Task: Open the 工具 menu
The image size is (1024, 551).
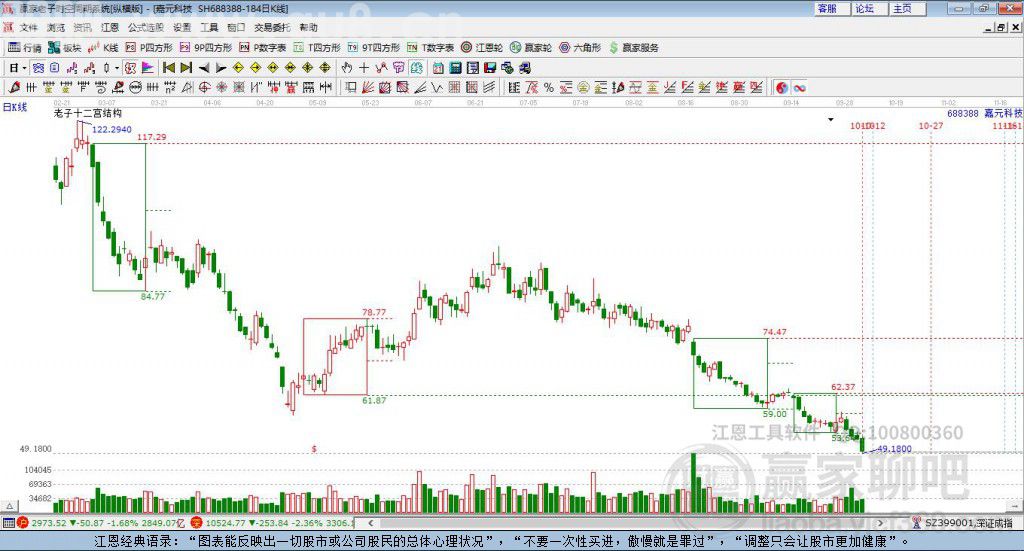Action: pyautogui.click(x=209, y=27)
